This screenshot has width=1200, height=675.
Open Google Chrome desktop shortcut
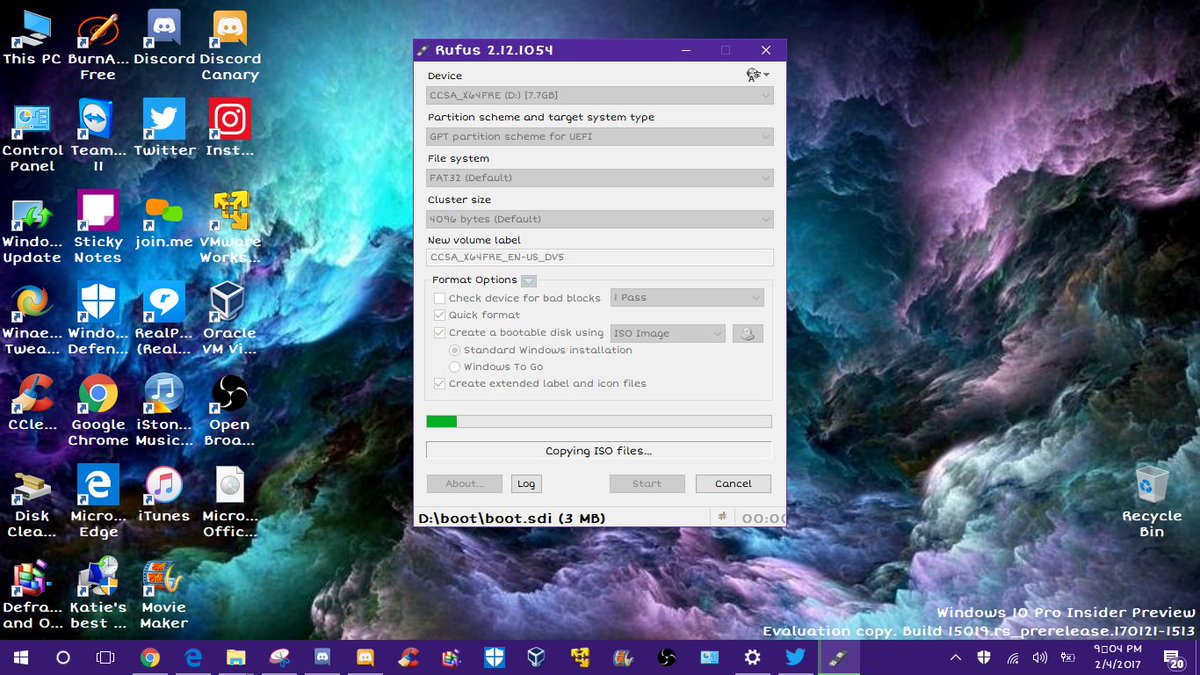click(x=98, y=411)
